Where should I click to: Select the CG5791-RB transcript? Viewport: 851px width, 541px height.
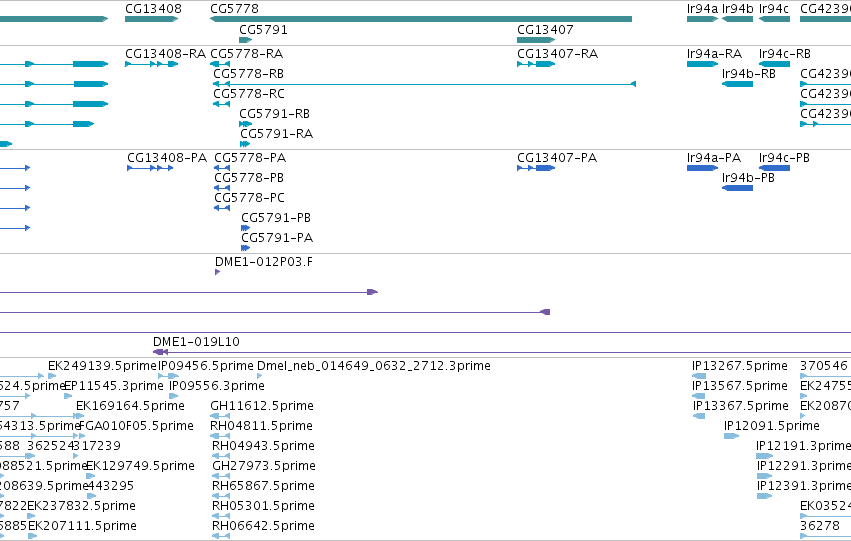[245, 124]
